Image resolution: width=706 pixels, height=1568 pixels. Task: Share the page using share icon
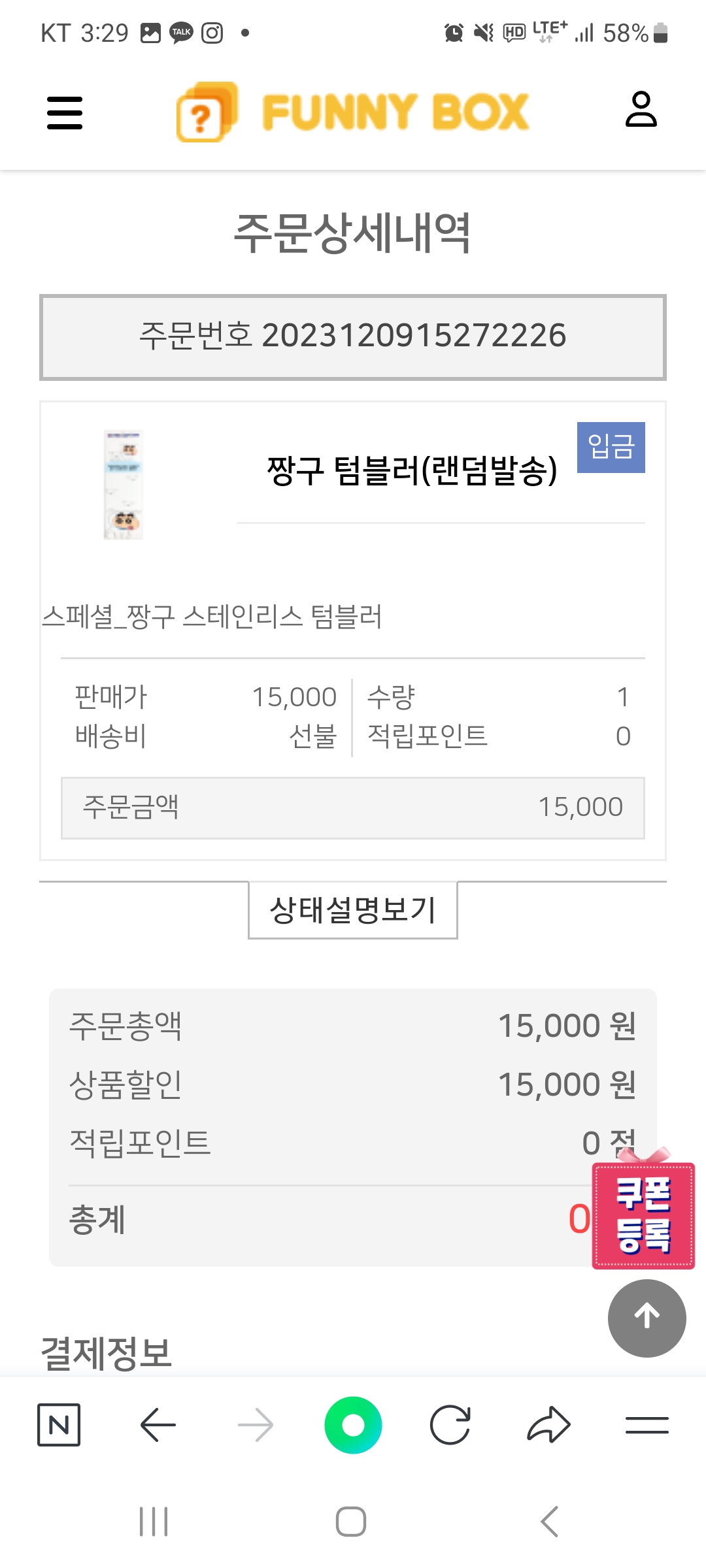tap(548, 1424)
